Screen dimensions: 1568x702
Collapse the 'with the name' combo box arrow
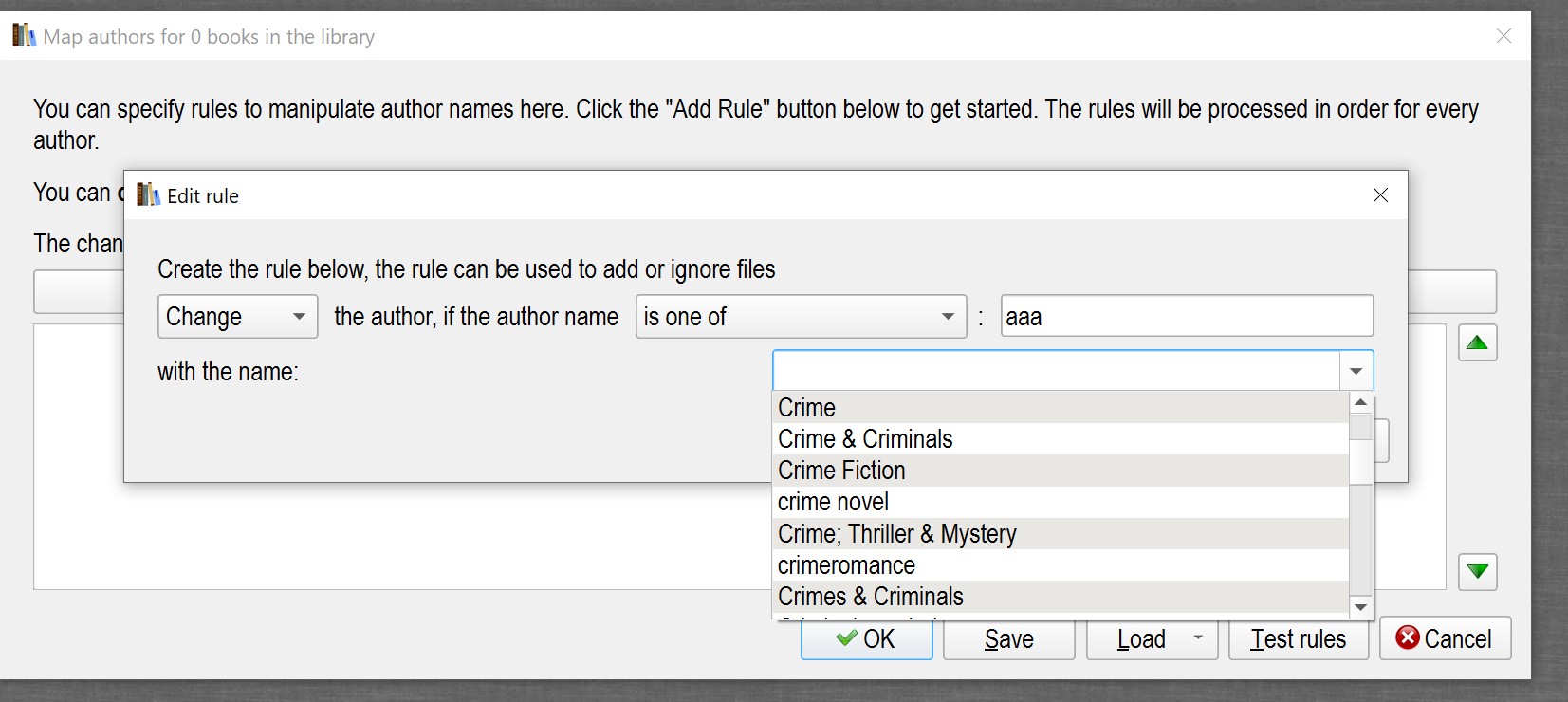click(x=1356, y=371)
